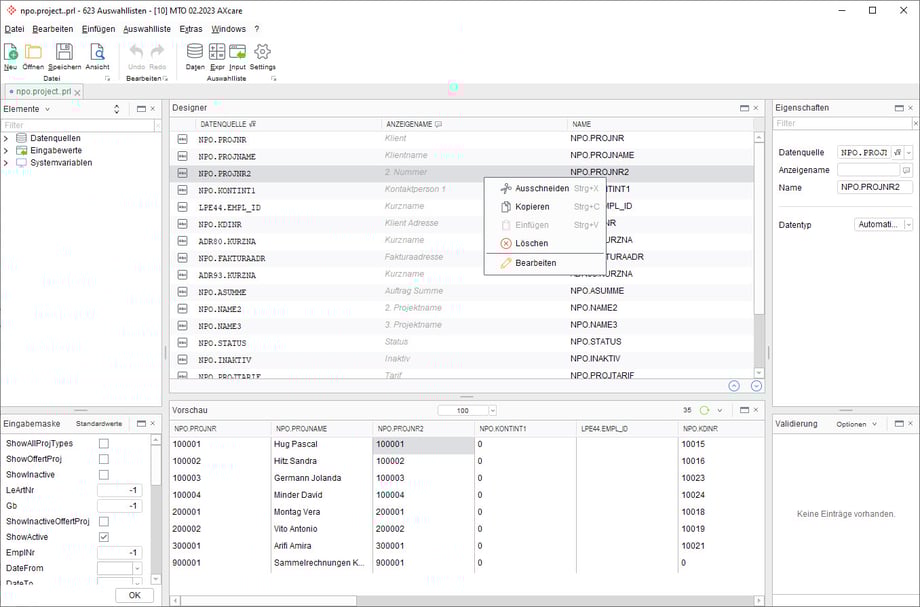
Task: Click the OK button in Eingabemaske
Action: [134, 595]
